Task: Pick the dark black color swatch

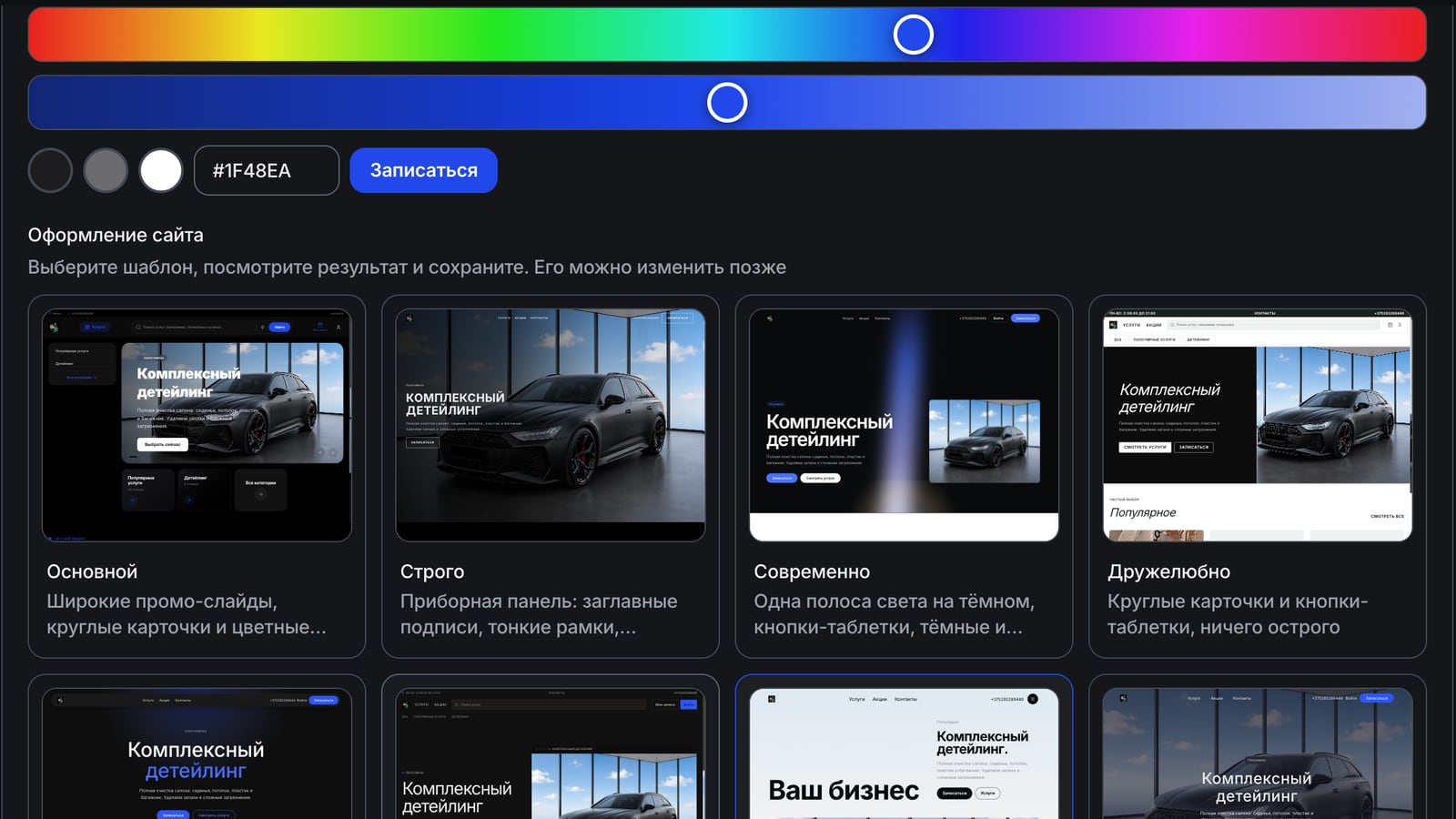Action: (50, 170)
